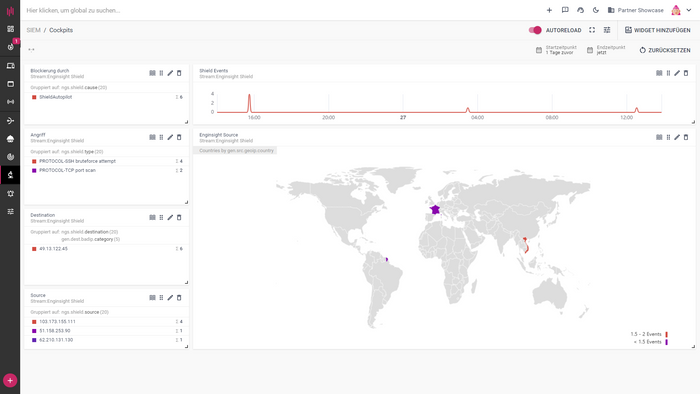Screen dimensions: 700x394
Task: Grab the drag handle of Source widget
Action: point(161,298)
